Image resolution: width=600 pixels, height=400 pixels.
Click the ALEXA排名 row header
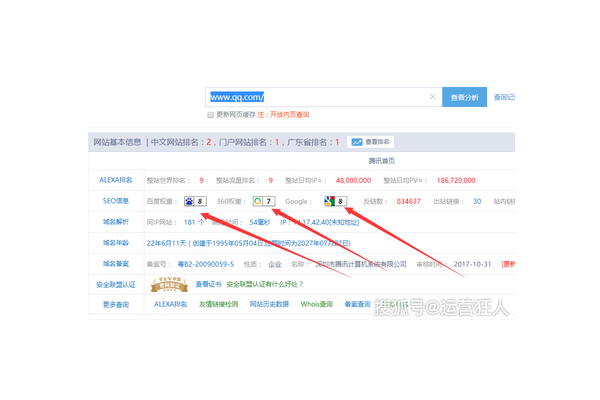coord(116,180)
